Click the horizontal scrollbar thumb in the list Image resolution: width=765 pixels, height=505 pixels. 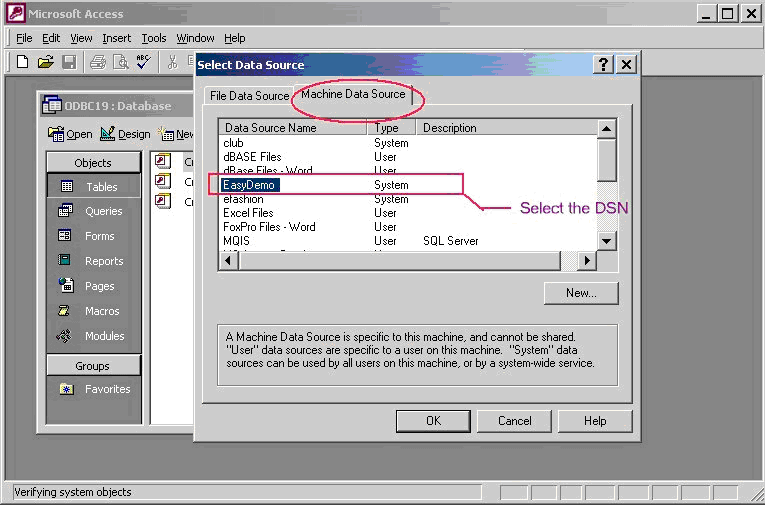coord(399,261)
